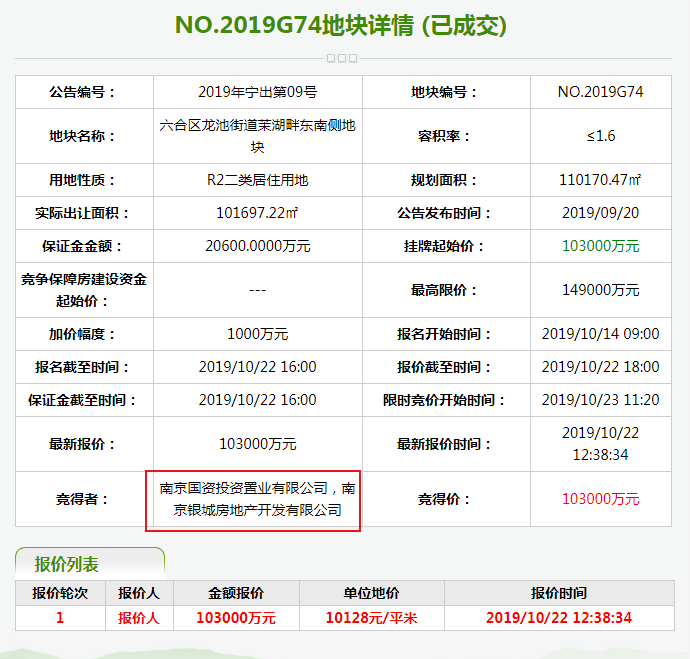
Task: Select the R2二类居住用地 value
Action: click(x=257, y=180)
